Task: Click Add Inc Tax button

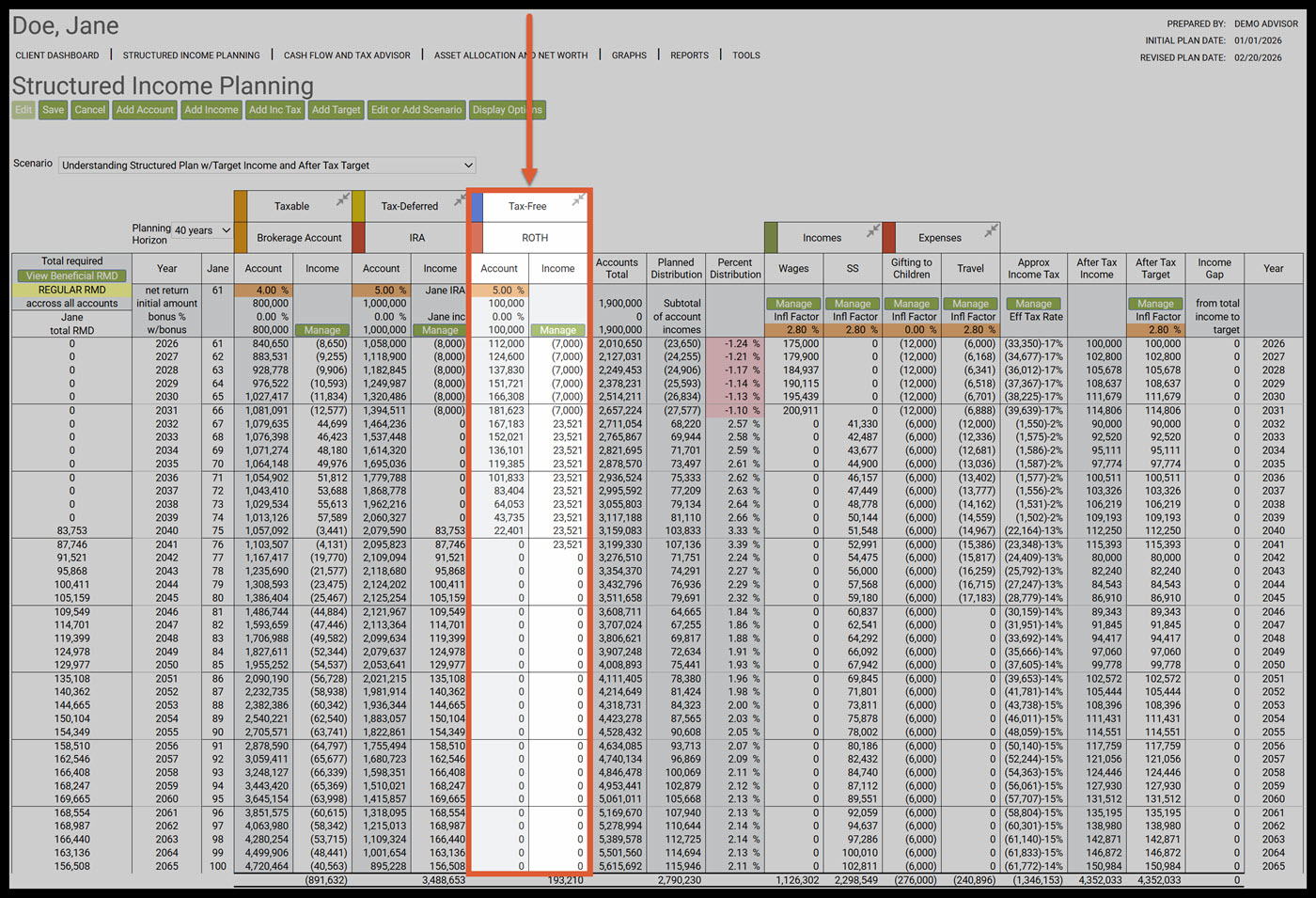Action: tap(275, 110)
